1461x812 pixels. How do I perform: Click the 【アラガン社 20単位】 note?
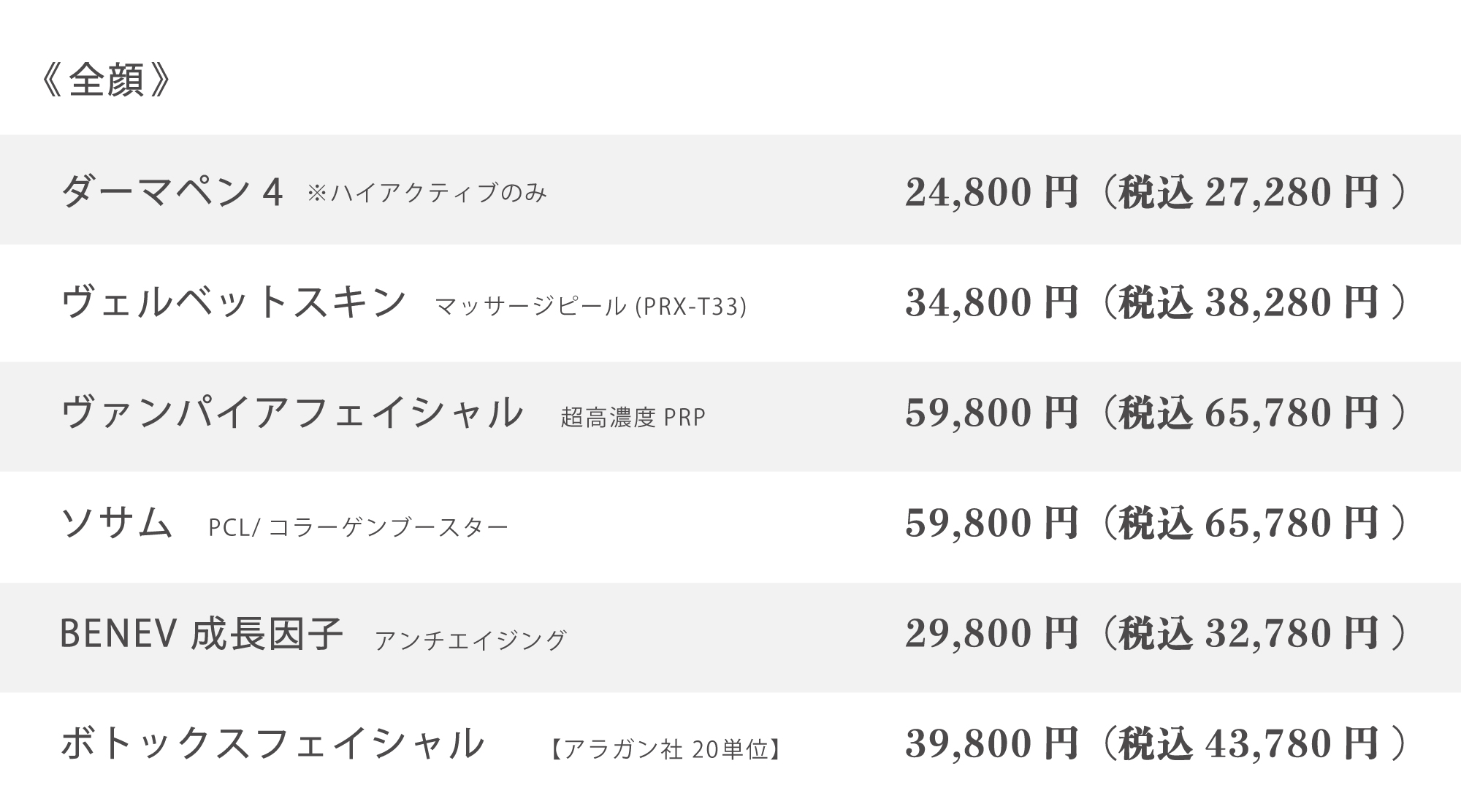[x=665, y=749]
